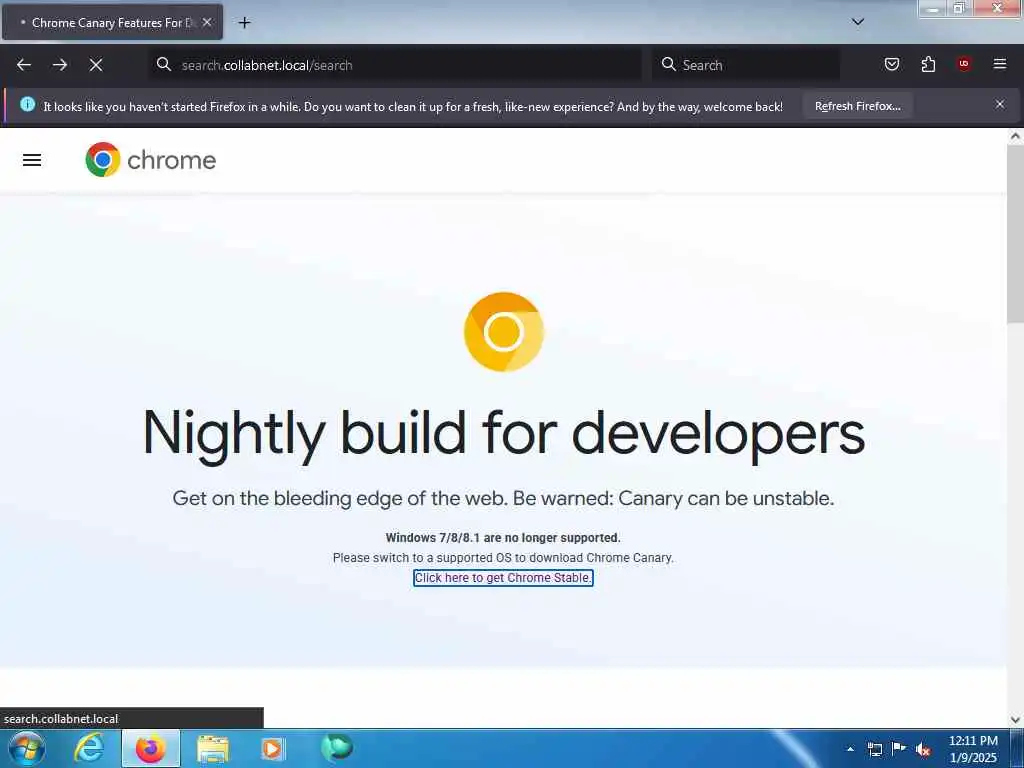Screen dimensions: 1024x768
Task: Click the Firefox taskbar icon
Action: [x=150, y=748]
